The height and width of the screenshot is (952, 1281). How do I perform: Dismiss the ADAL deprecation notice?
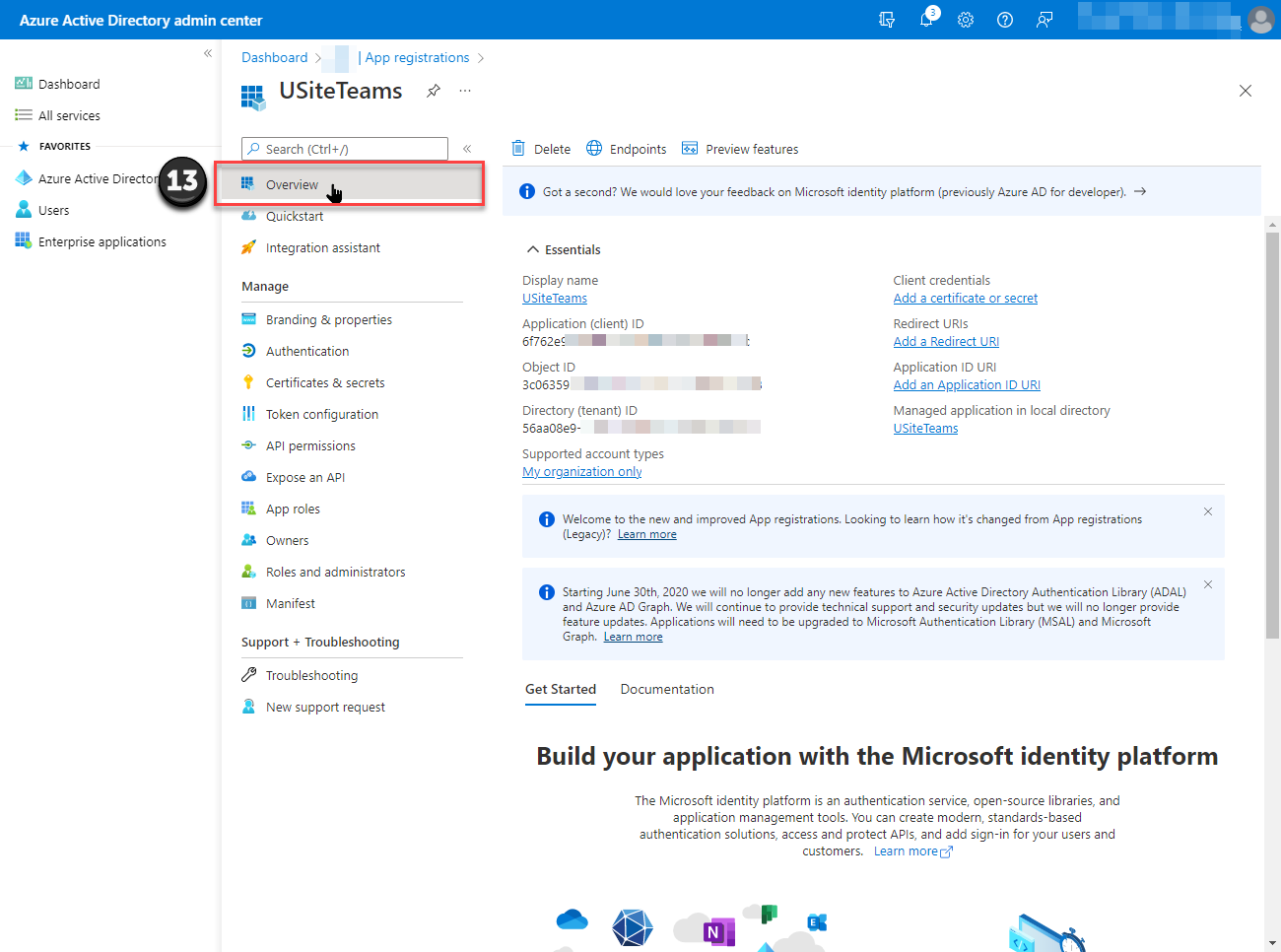(x=1208, y=584)
